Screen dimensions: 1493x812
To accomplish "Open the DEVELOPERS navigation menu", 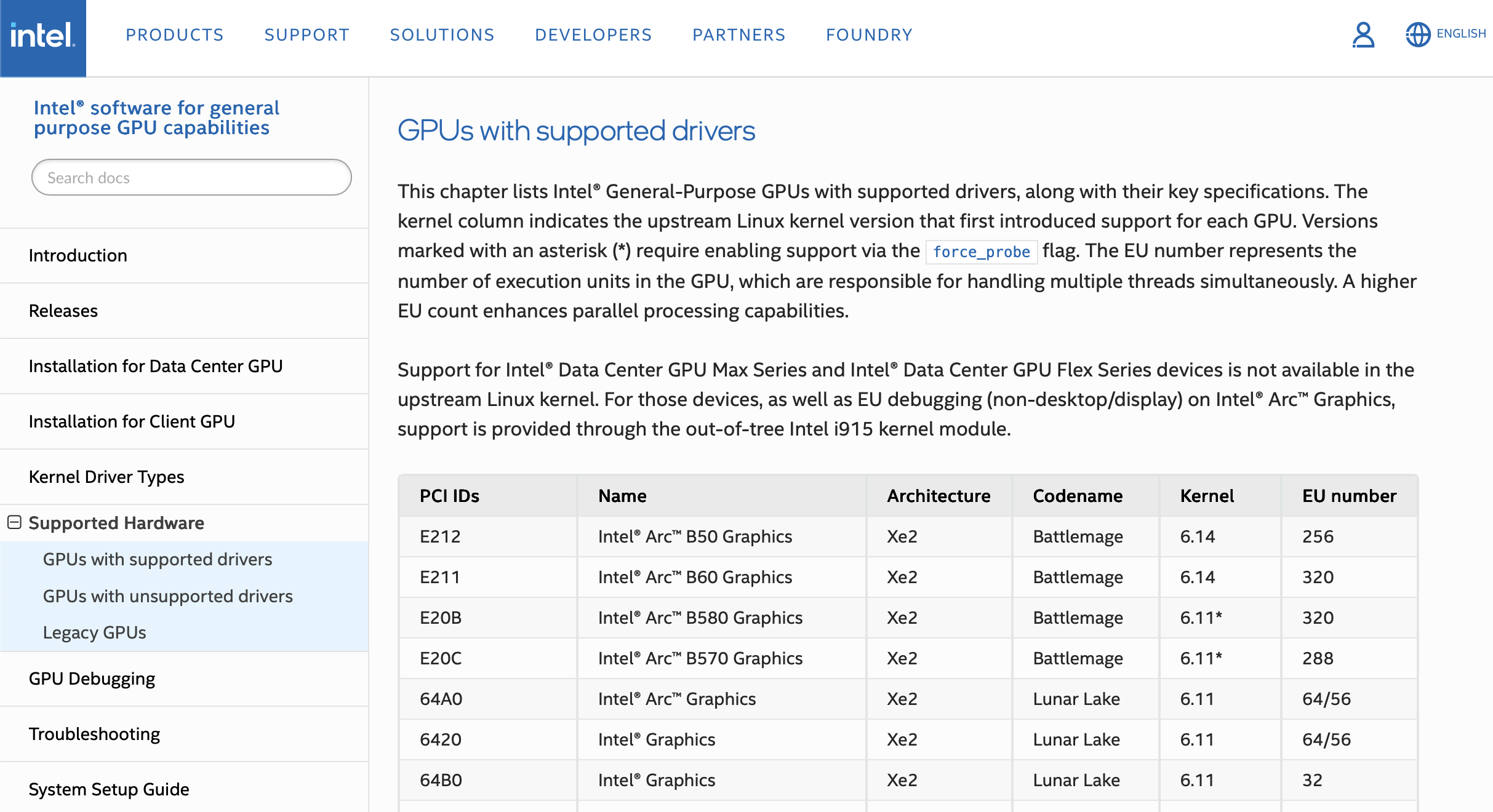I will tap(593, 35).
